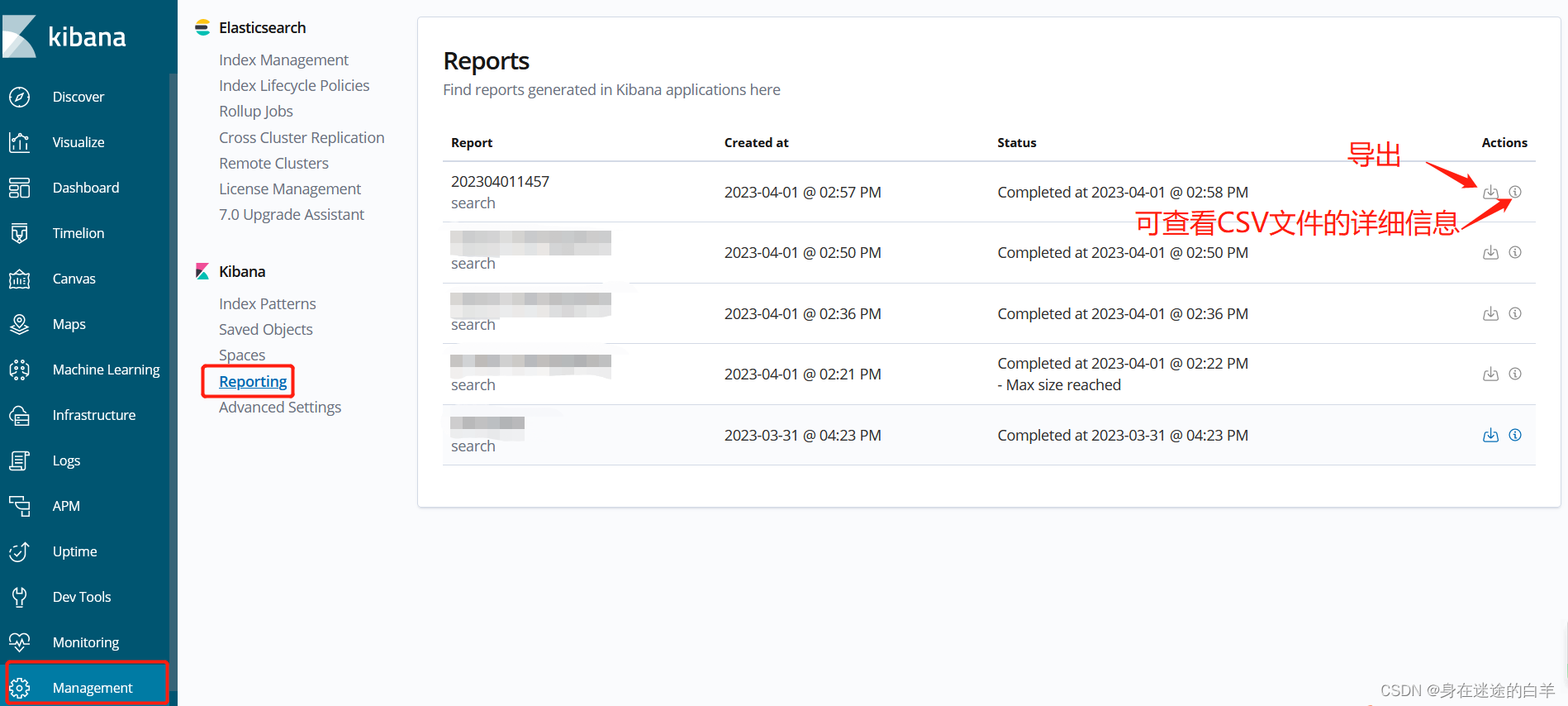Open Spaces settings

(242, 355)
